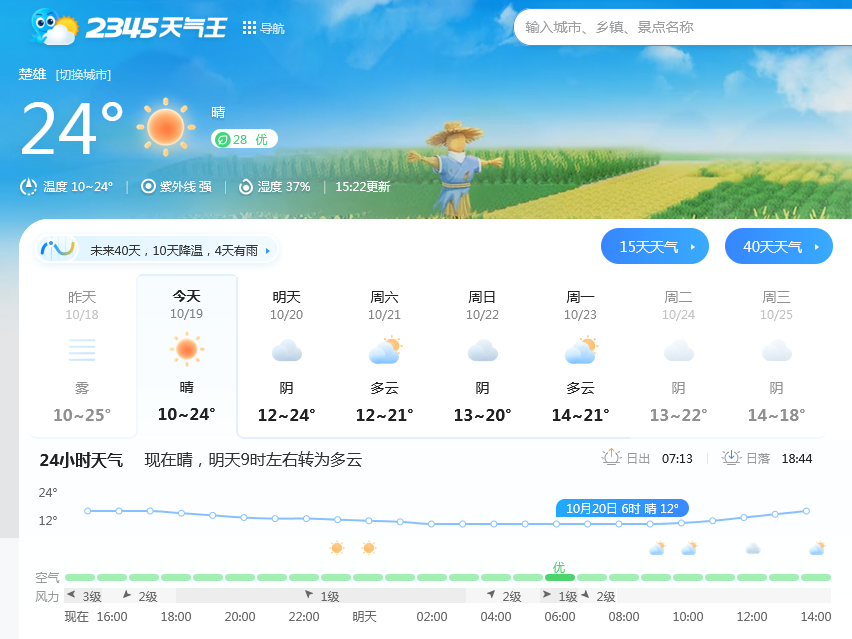Click the large sun weather icon
This screenshot has width=852, height=639.
165,127
